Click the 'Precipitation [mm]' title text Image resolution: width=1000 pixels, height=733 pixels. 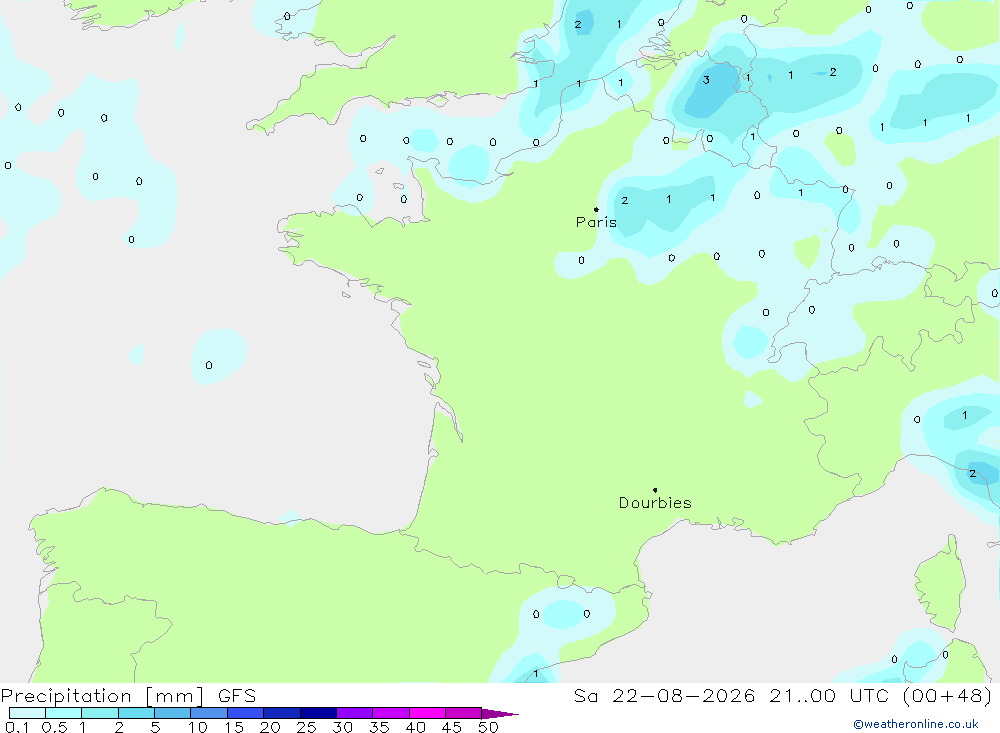point(102,696)
